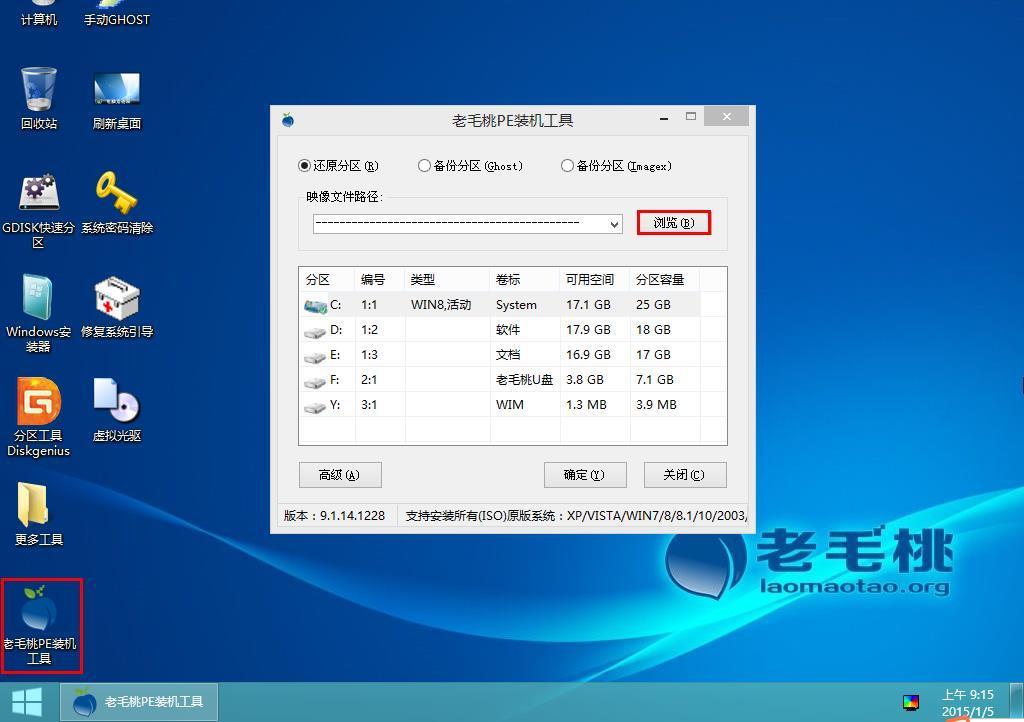Open the 高级 options
1024x722 pixels.
coord(340,474)
